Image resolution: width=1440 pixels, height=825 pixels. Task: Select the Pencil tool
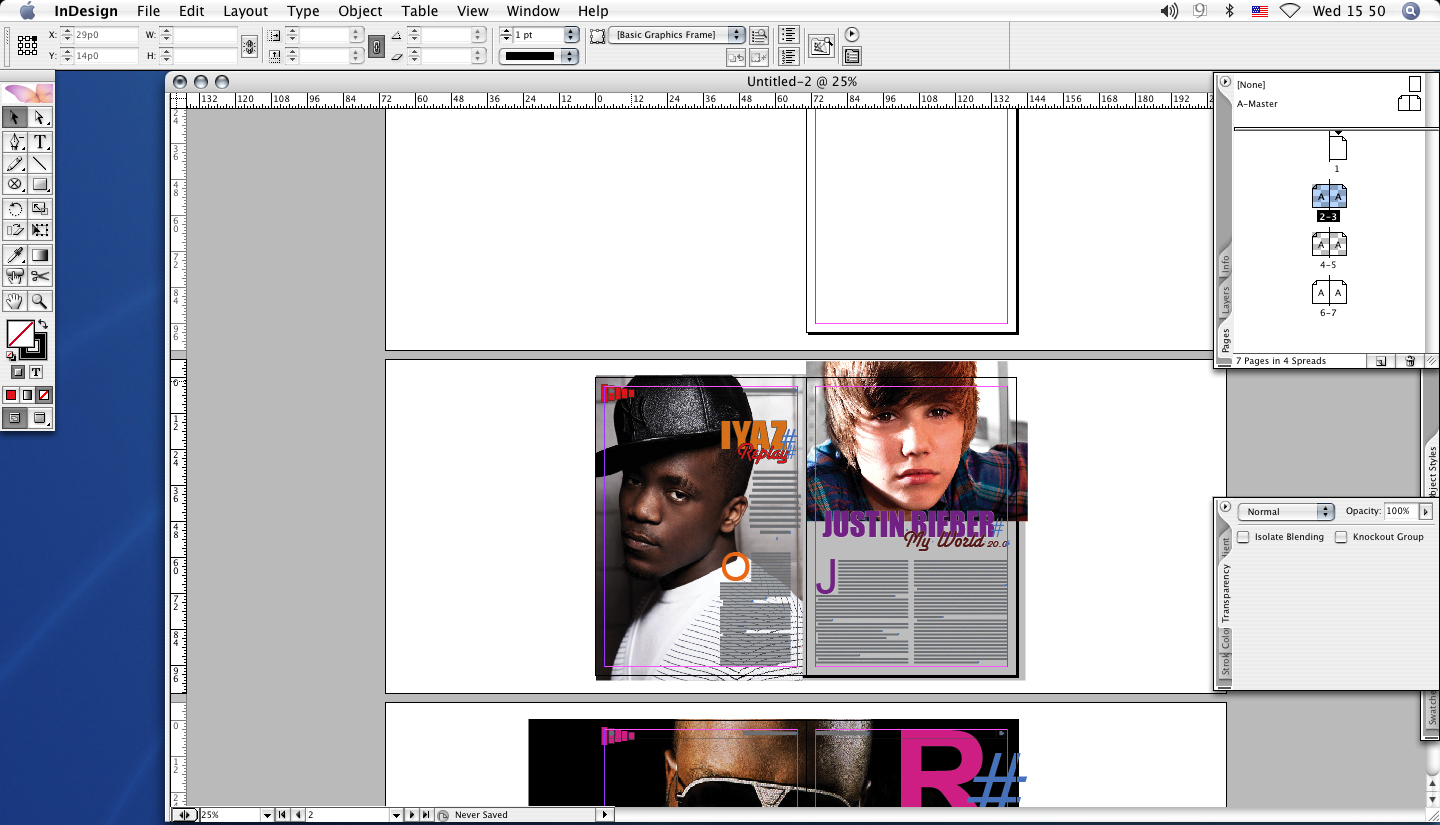(15, 163)
